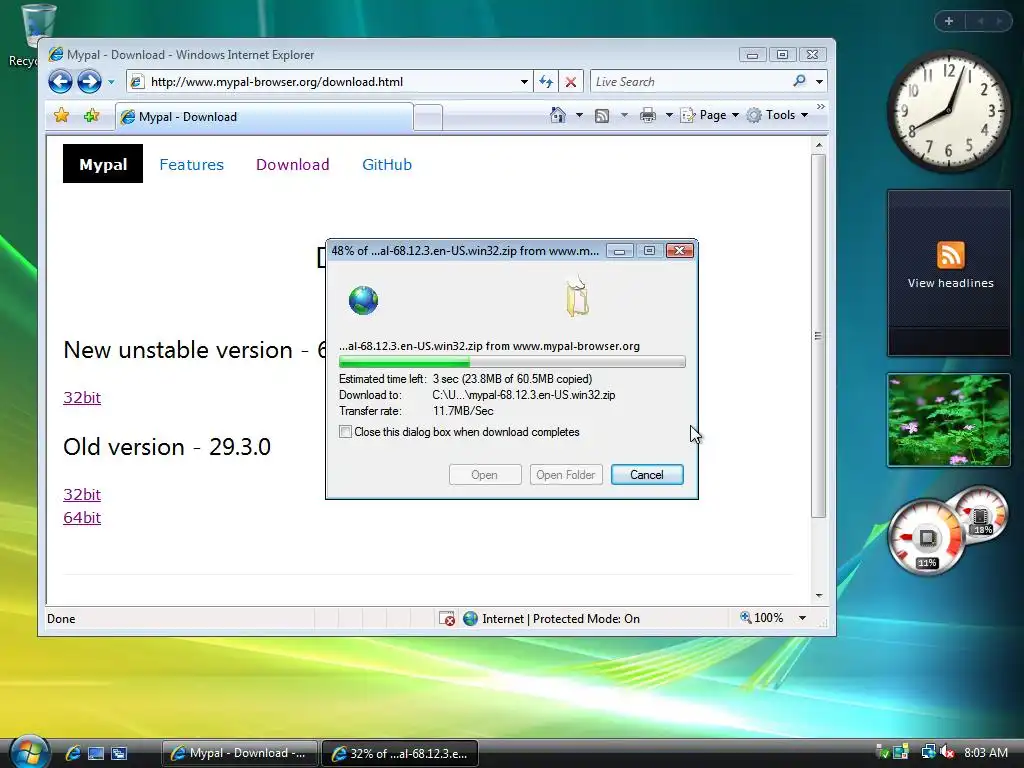The width and height of the screenshot is (1024, 768).
Task: Show more toolbar commands chevron
Action: coord(821,106)
